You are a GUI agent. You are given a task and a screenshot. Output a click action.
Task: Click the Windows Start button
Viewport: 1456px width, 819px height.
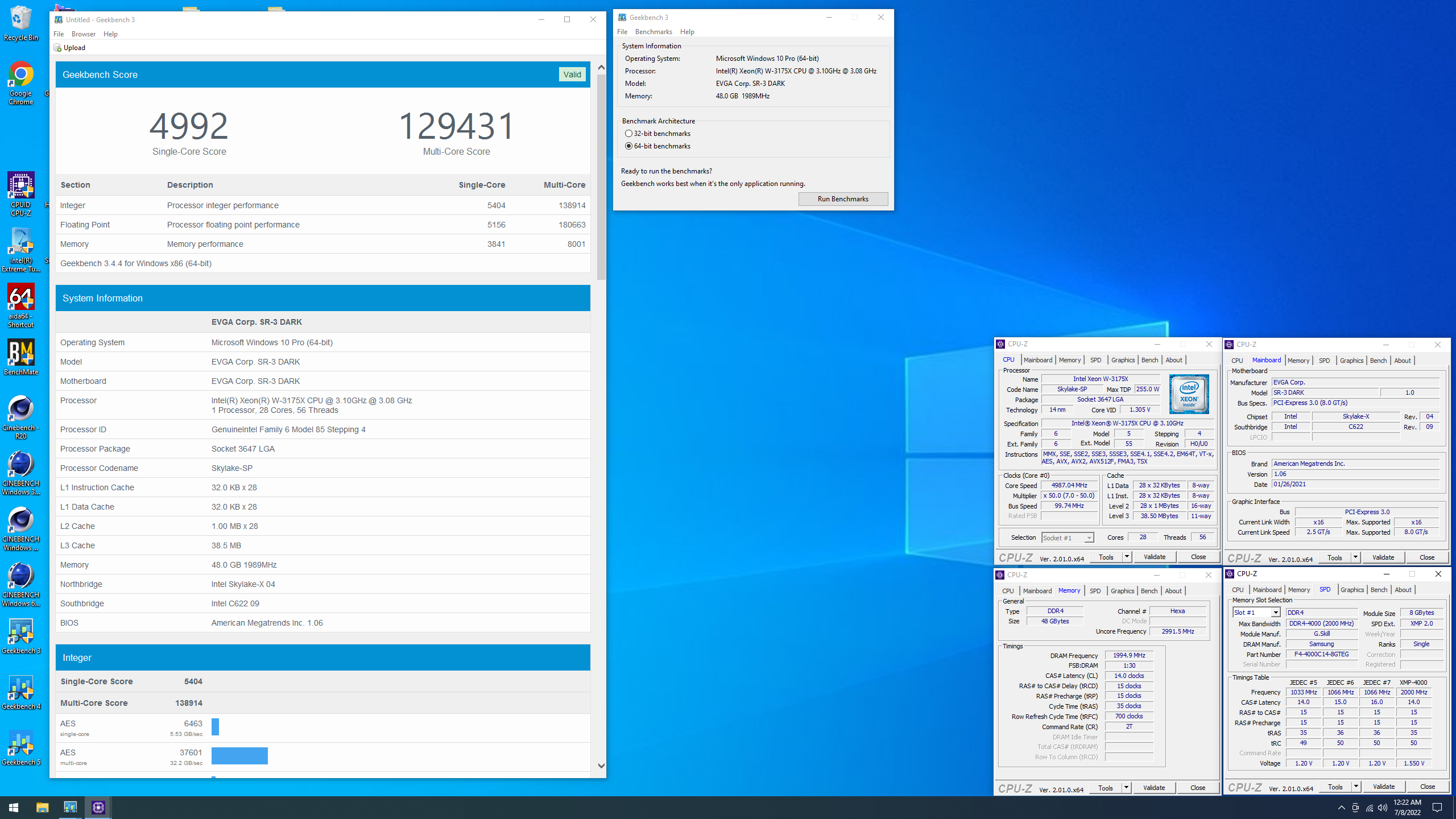(14, 808)
